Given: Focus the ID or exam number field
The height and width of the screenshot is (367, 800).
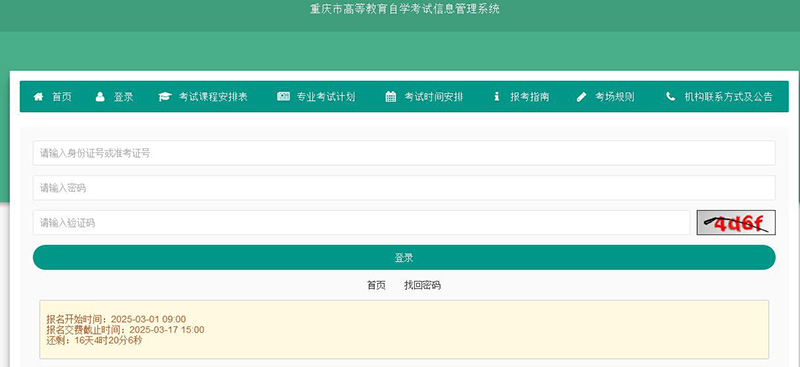Looking at the screenshot, I should coord(404,153).
